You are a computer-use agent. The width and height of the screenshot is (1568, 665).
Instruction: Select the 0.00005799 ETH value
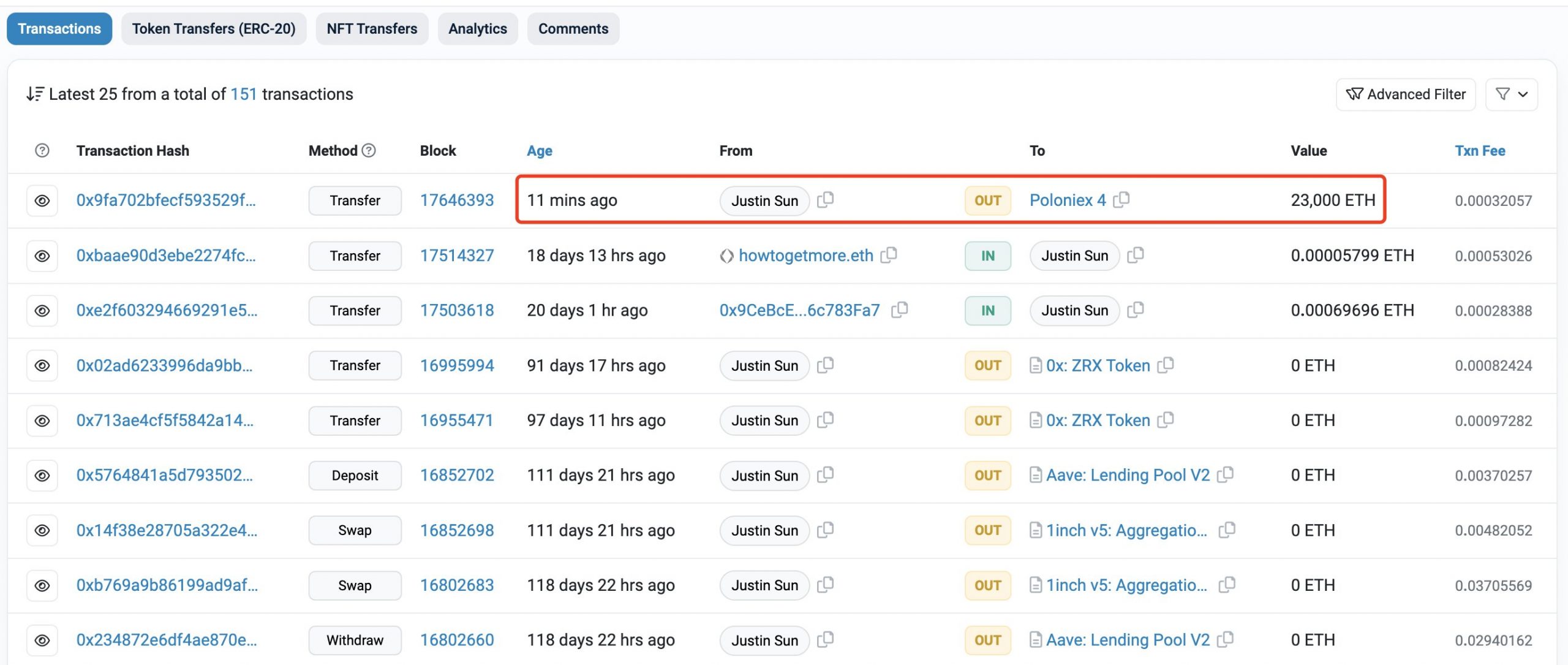1352,256
